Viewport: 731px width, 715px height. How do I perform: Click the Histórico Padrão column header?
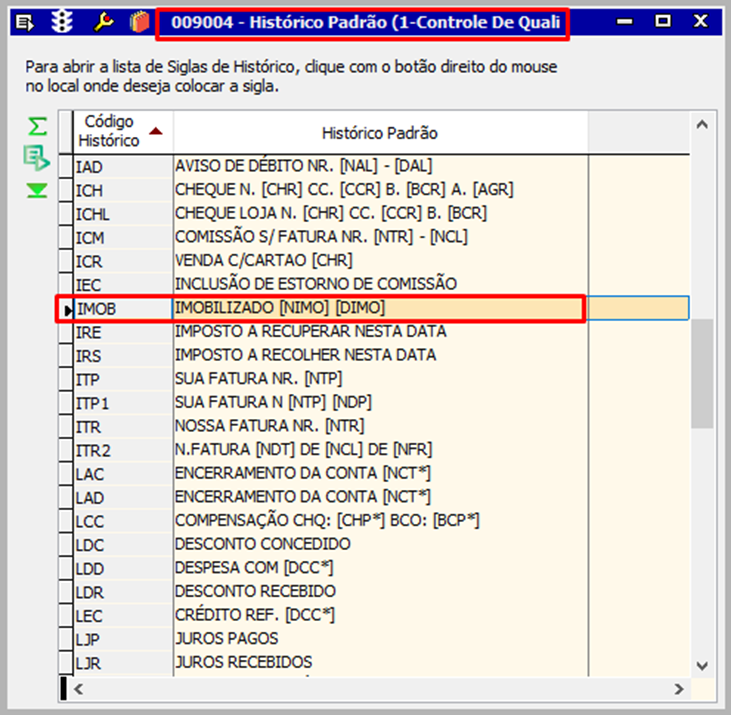click(x=380, y=132)
